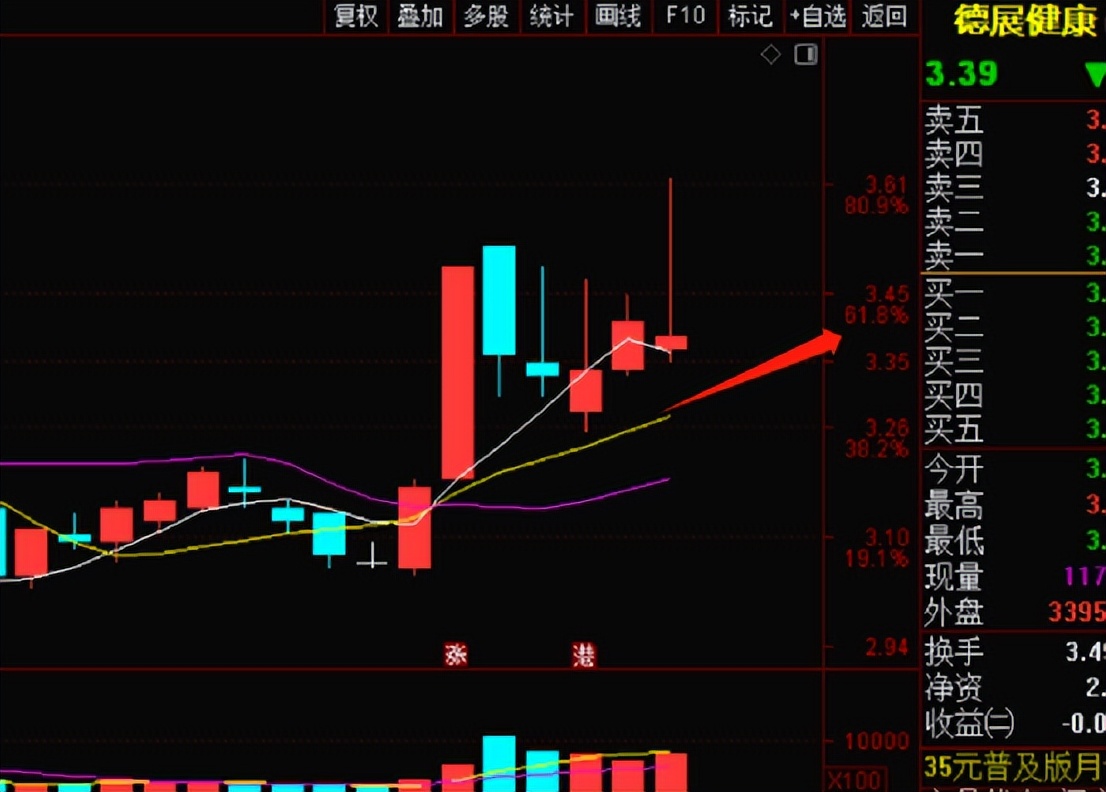The image size is (1106, 792).
Task: Select the 买四 order row
Action: [1014, 395]
